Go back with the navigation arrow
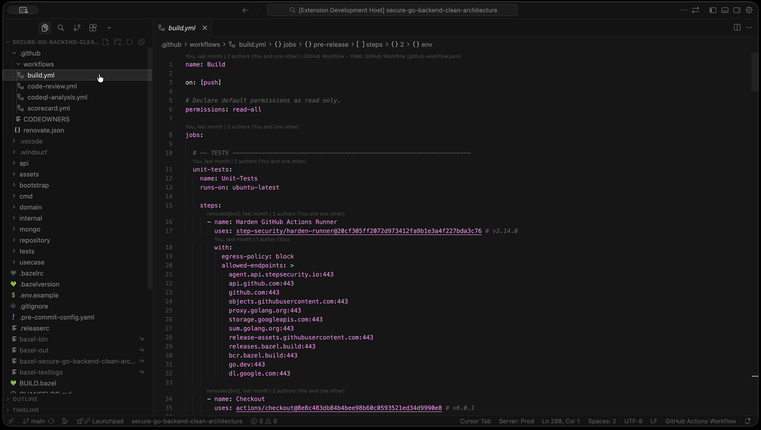This screenshot has width=761, height=430. [x=246, y=10]
